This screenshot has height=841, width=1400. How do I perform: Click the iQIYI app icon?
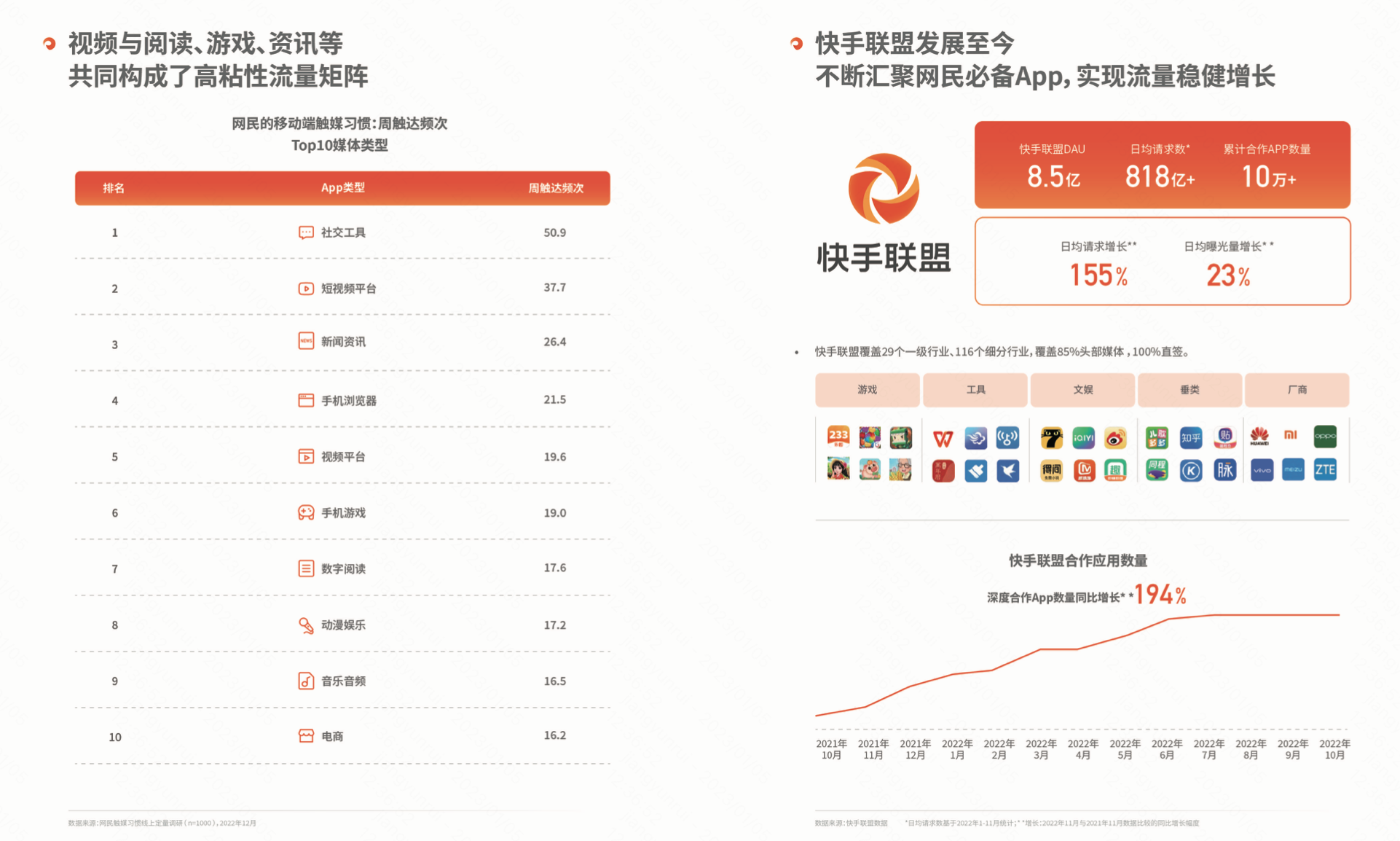1083,438
